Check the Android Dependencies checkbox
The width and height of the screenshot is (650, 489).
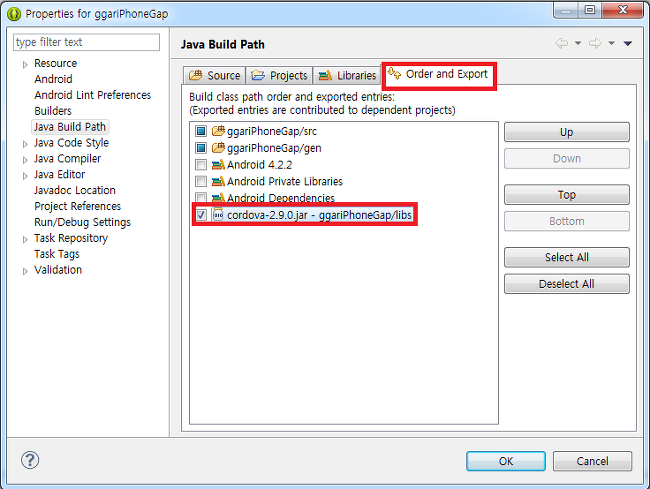[201, 198]
